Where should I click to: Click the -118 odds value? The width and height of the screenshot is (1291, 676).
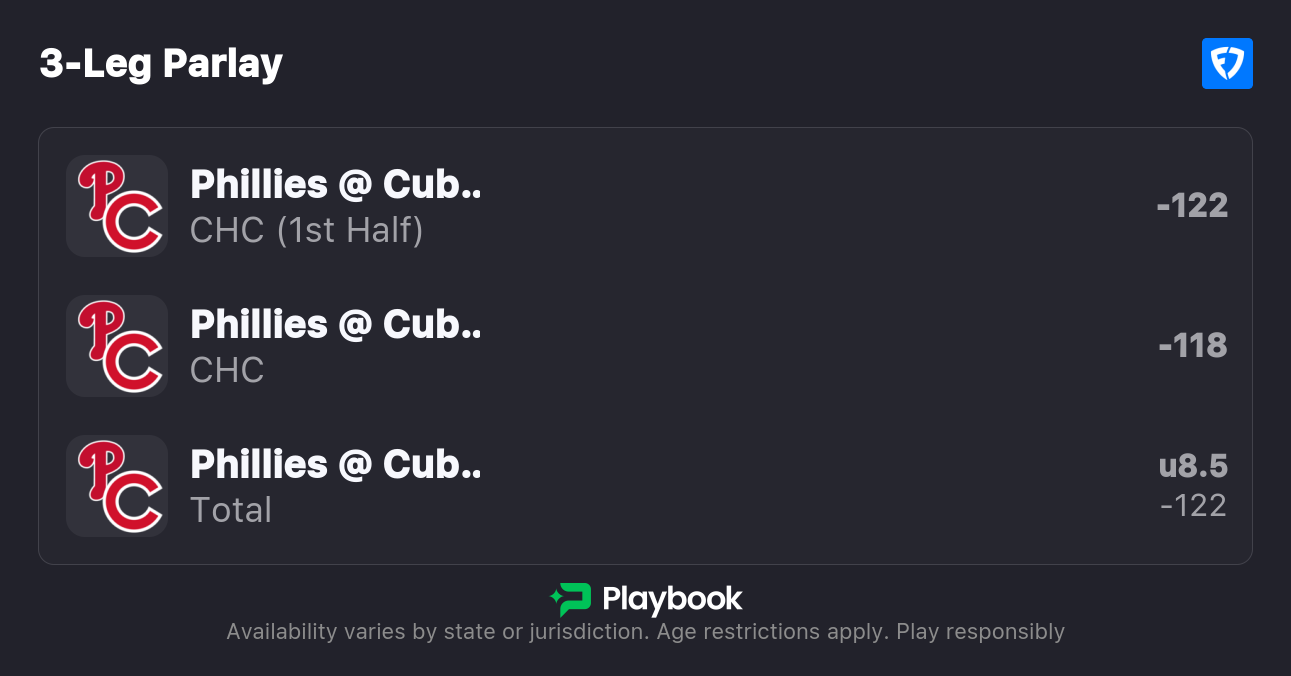pos(1193,346)
